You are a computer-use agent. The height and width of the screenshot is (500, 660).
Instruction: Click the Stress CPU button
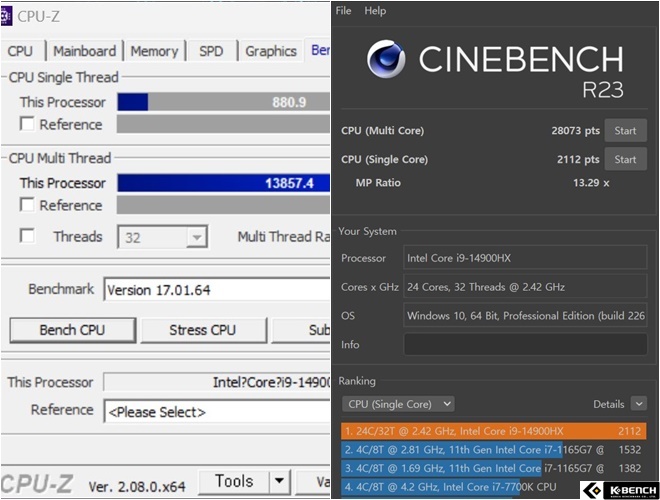[x=203, y=330]
